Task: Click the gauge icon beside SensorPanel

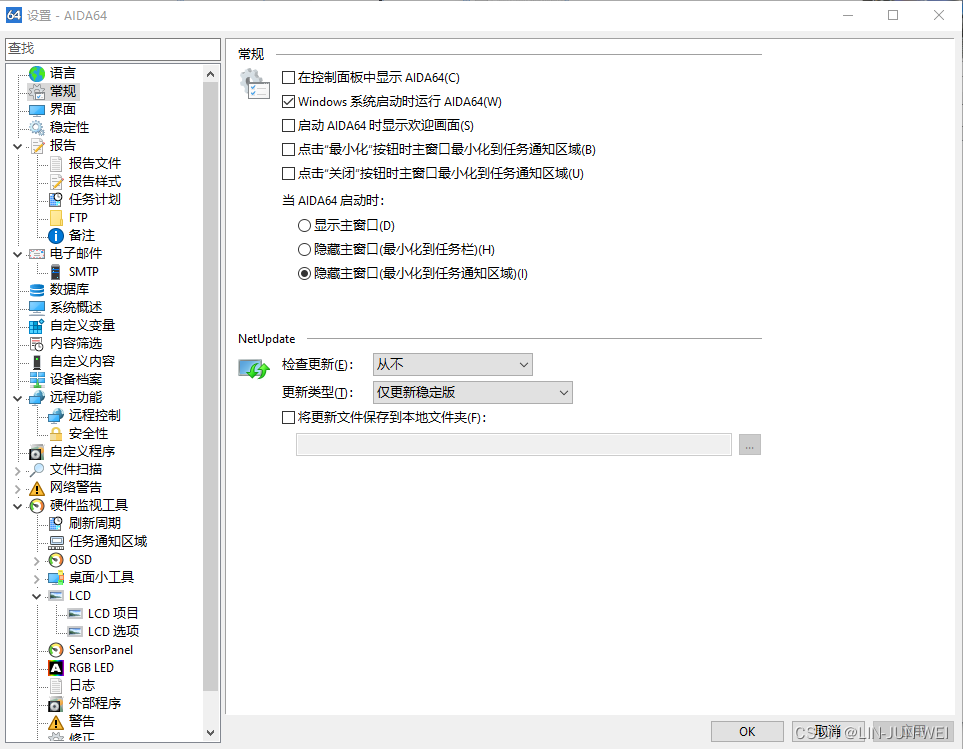Action: pyautogui.click(x=56, y=650)
